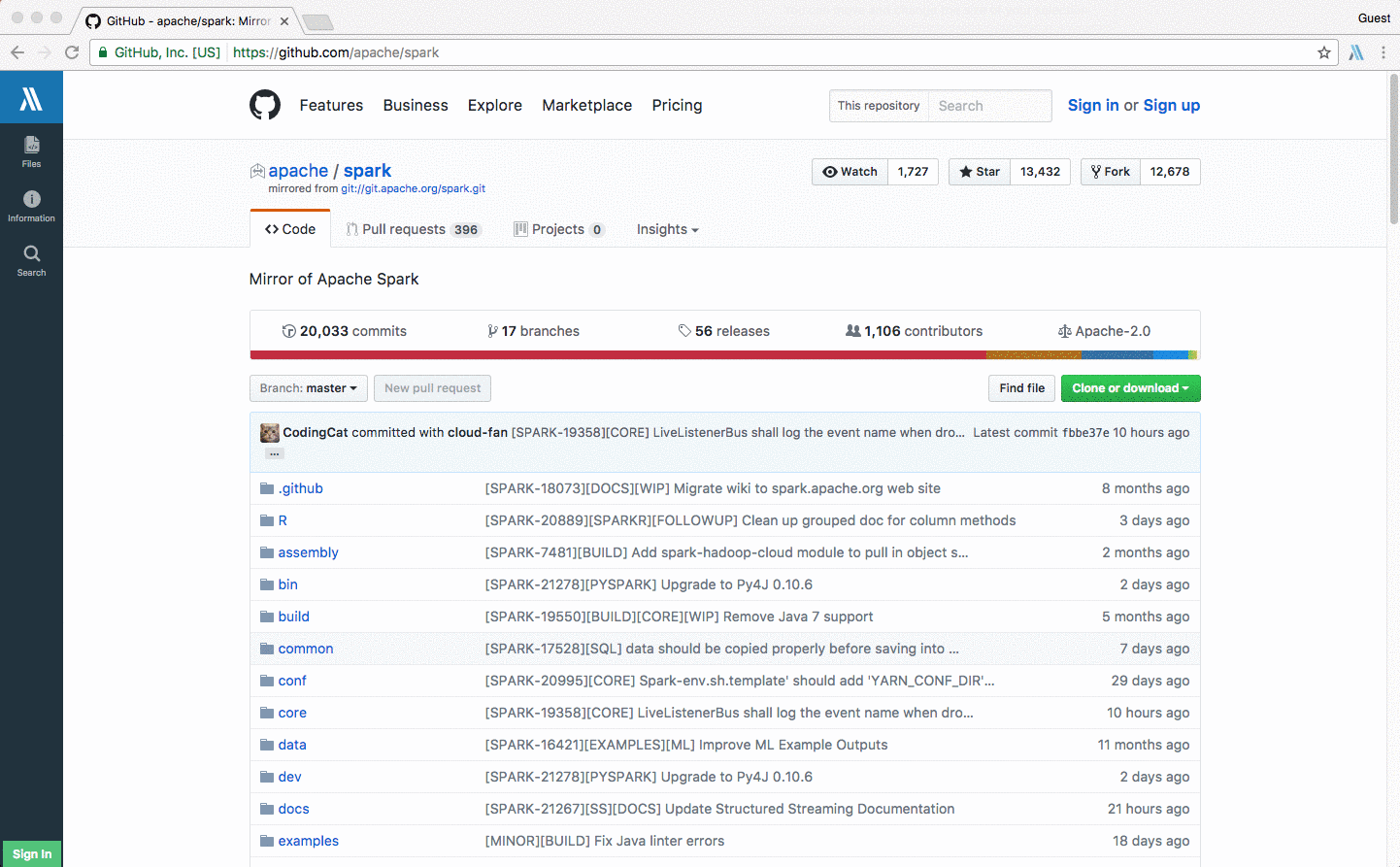Viewport: 1400px width, 867px height.
Task: Click the Find file button
Action: (1021, 388)
